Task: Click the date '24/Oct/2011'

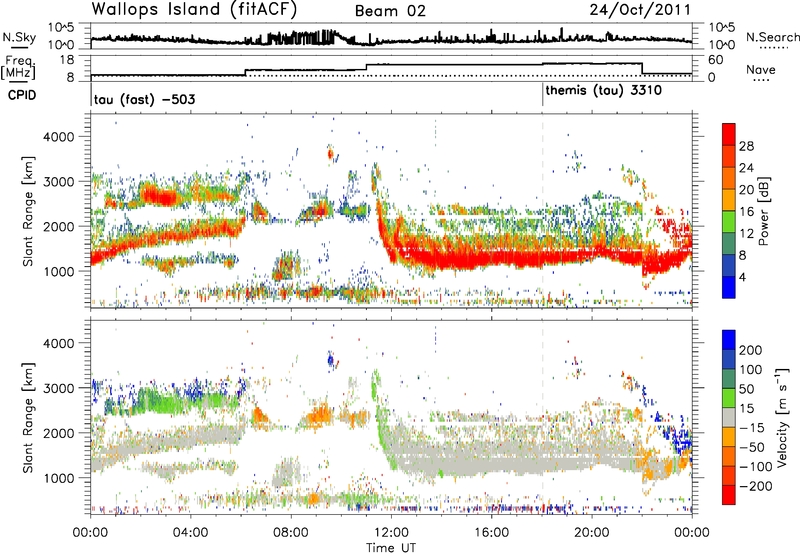Action: tap(640, 10)
